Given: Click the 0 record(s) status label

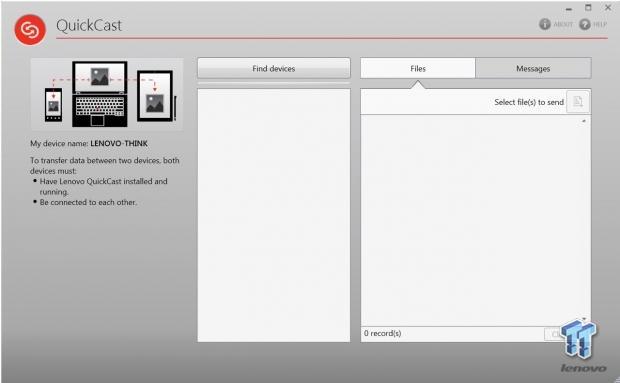Looking at the screenshot, I should (382, 333).
